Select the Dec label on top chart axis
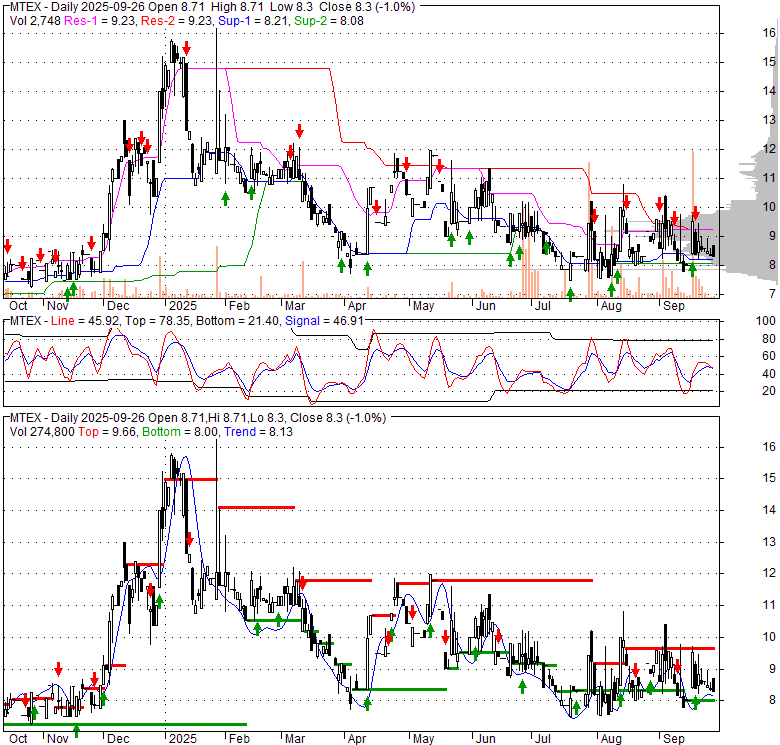The height and width of the screenshot is (745, 780). (x=118, y=305)
